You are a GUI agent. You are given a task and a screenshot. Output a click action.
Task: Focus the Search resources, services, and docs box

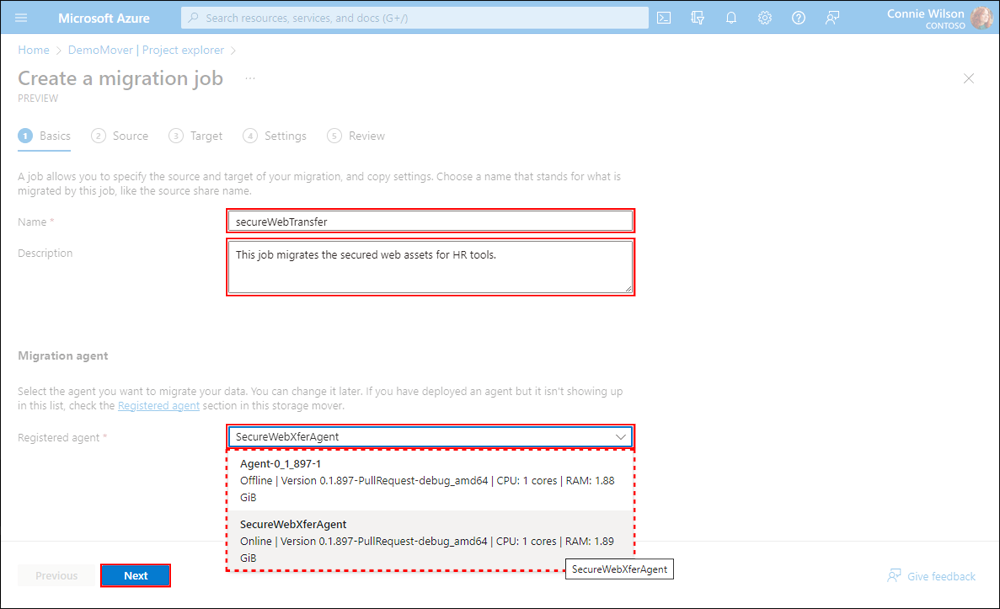click(x=415, y=18)
